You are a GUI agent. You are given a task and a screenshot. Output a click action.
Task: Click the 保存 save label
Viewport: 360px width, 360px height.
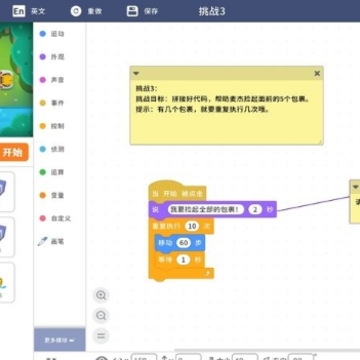151,11
